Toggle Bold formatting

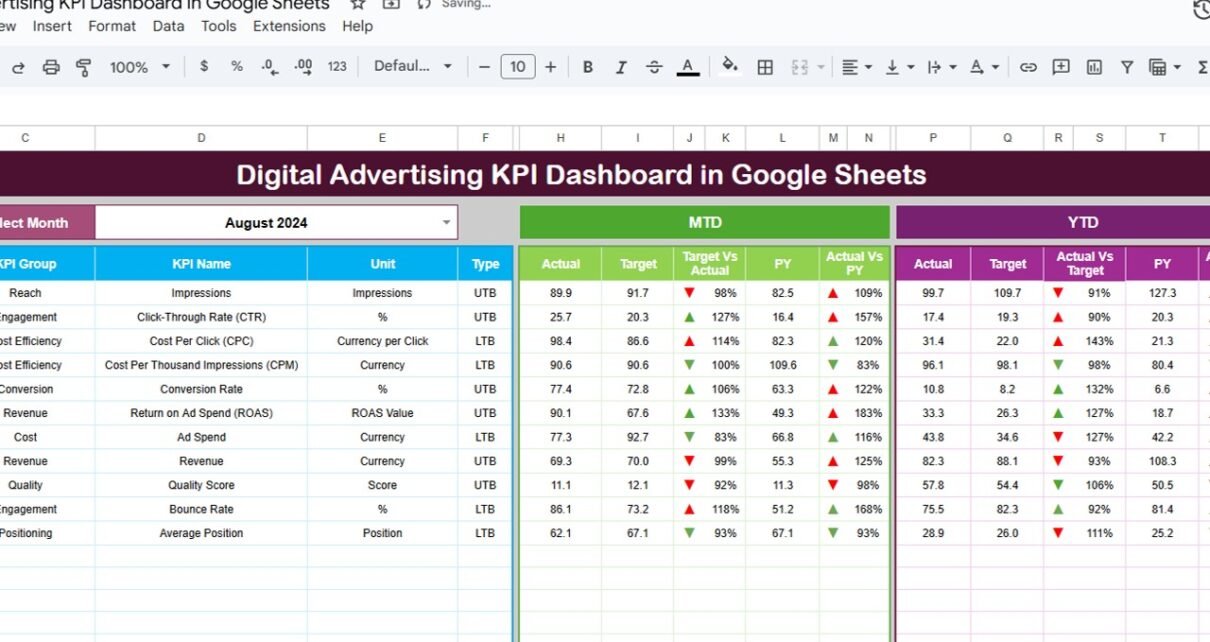(x=588, y=67)
